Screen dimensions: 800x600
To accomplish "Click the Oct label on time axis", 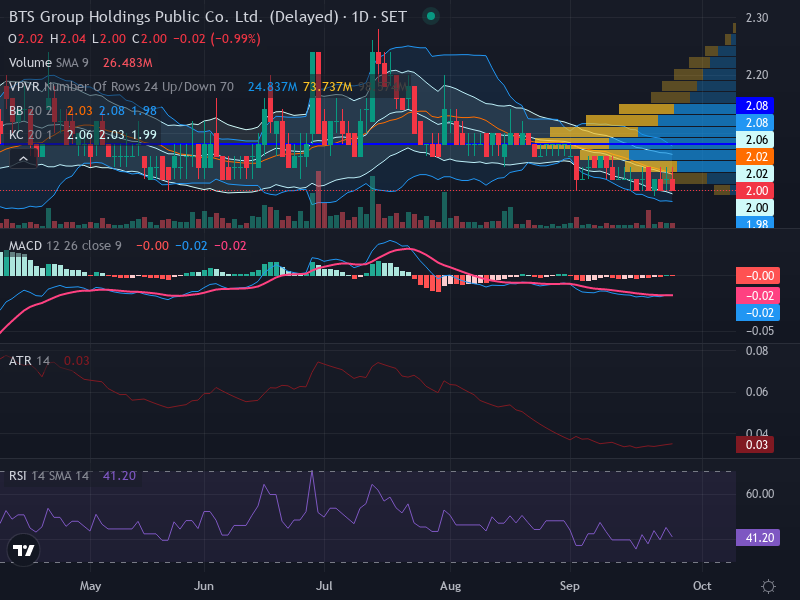I will 702,586.
